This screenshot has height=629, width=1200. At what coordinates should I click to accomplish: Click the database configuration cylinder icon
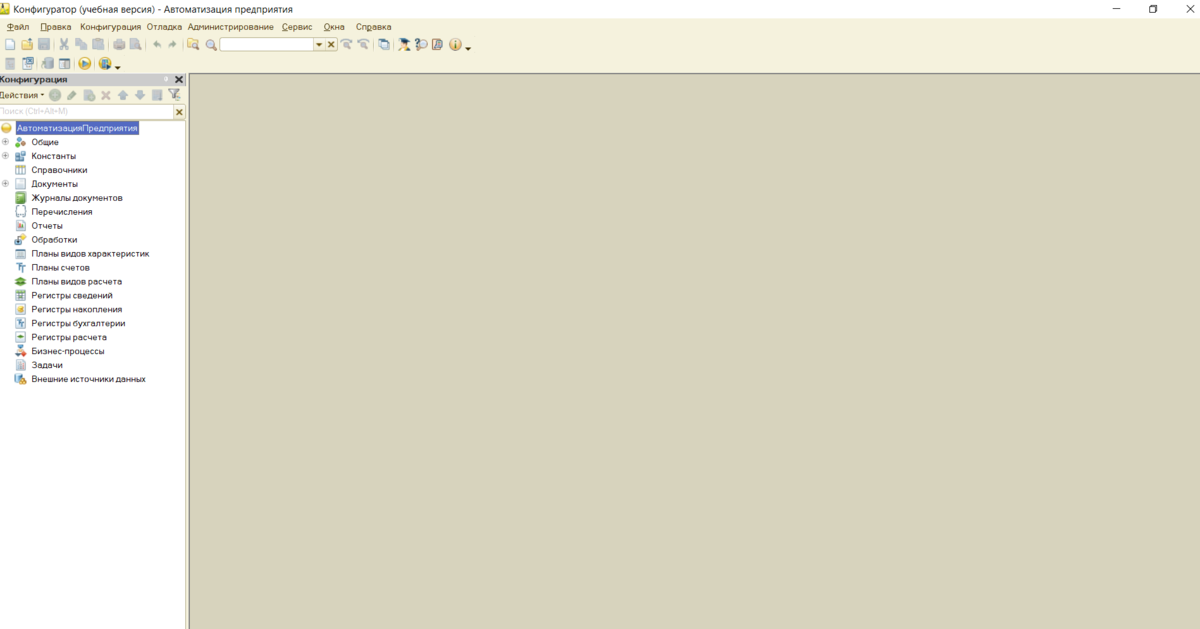pos(47,63)
